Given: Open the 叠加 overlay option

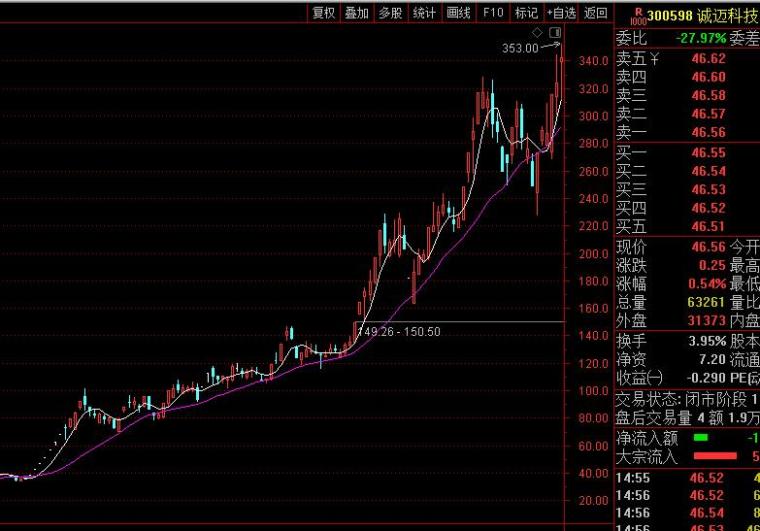Looking at the screenshot, I should [x=357, y=13].
